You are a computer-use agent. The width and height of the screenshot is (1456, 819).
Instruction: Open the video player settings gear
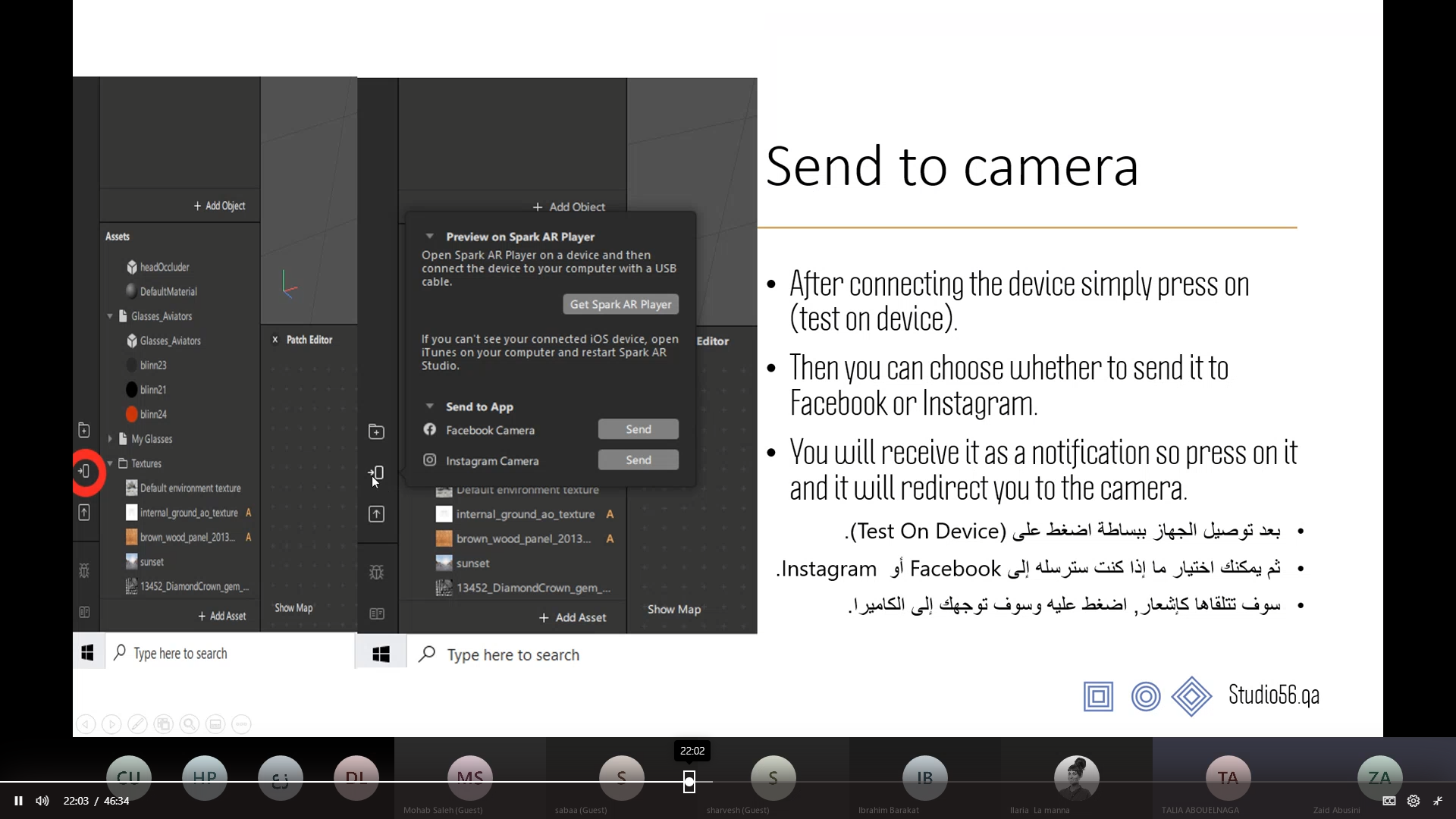coord(1414,801)
